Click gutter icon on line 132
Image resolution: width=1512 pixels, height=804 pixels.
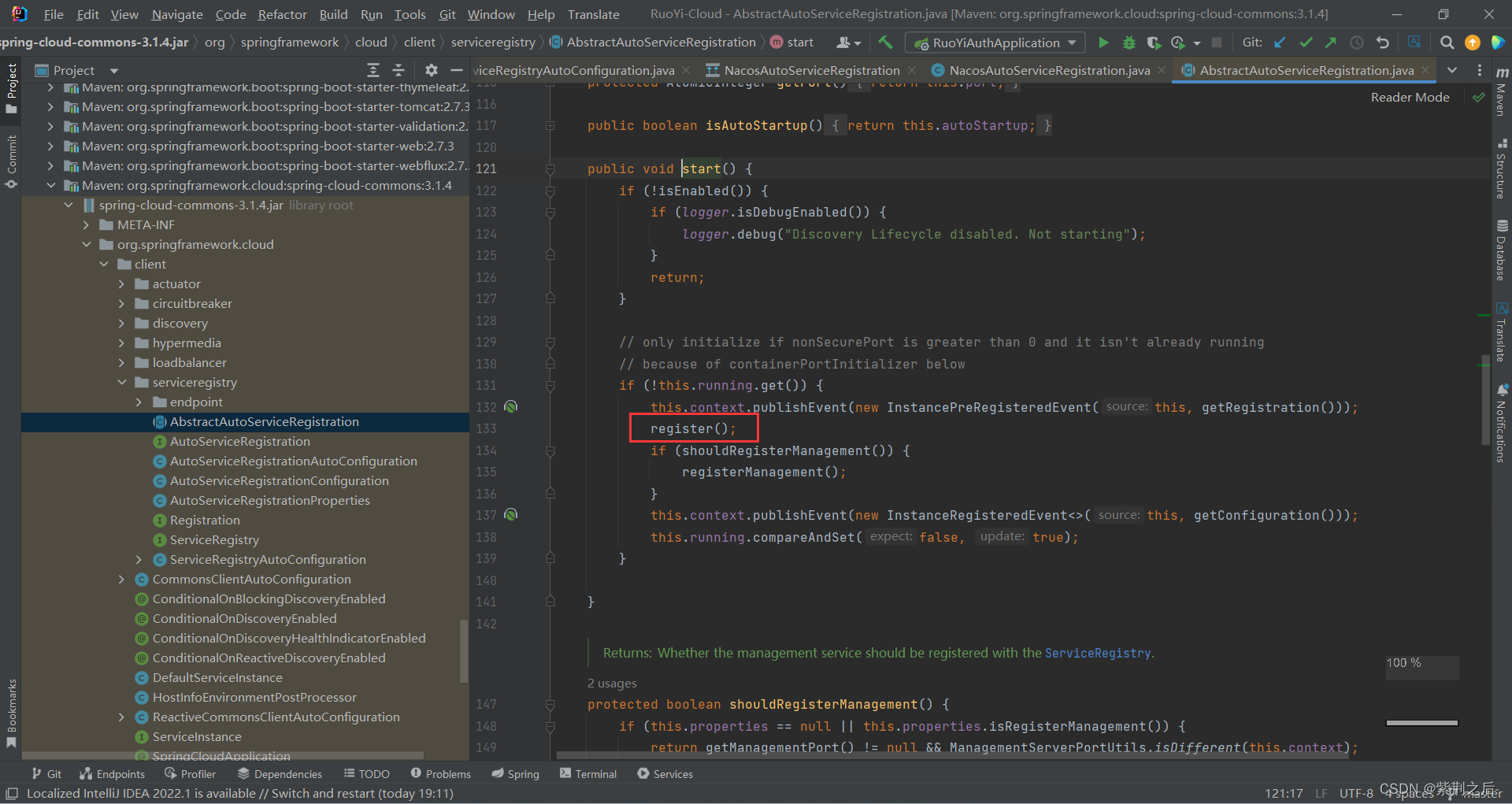511,407
